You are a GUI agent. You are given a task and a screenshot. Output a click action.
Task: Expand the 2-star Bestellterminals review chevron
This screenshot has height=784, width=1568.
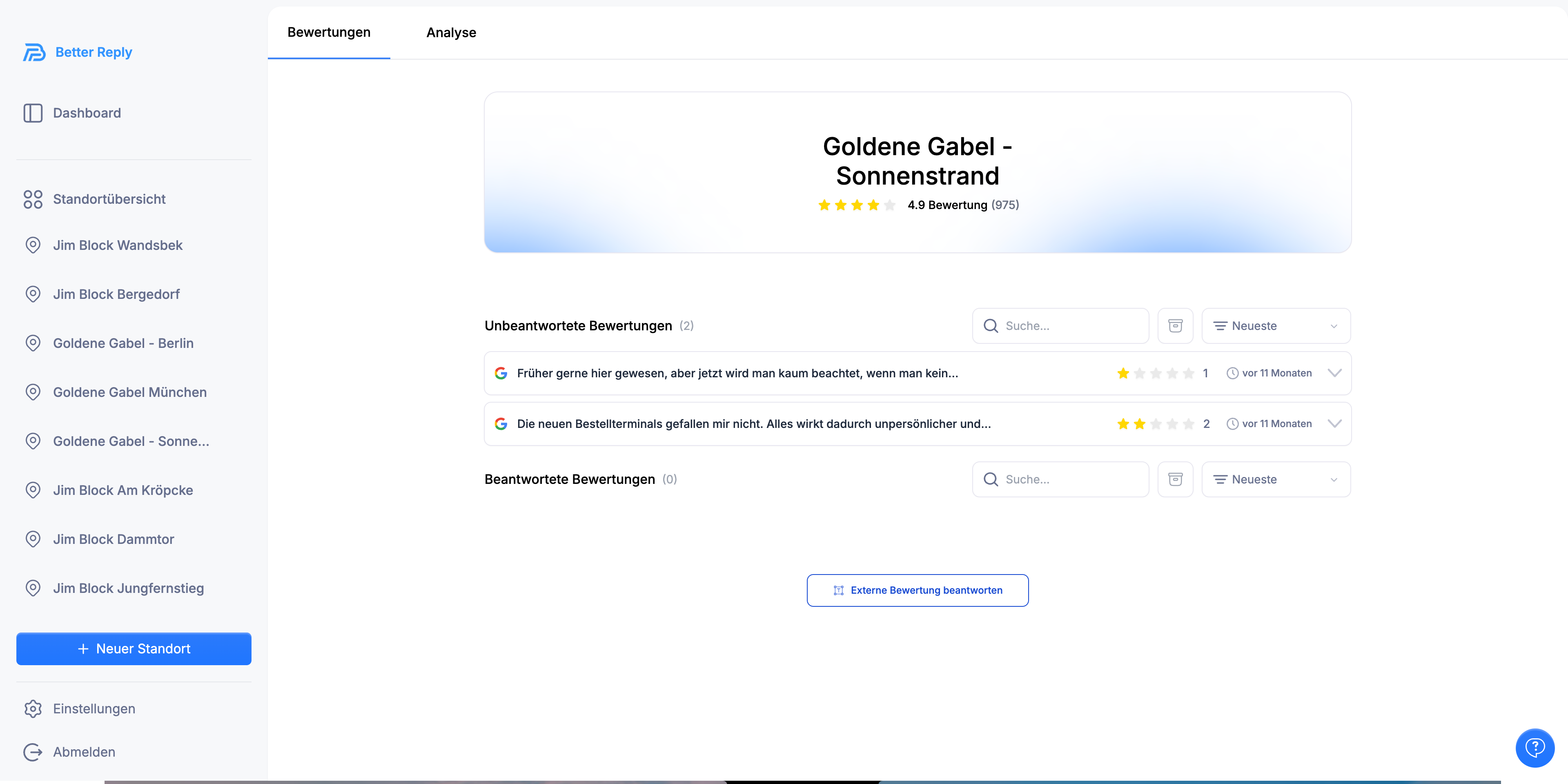pyautogui.click(x=1334, y=424)
